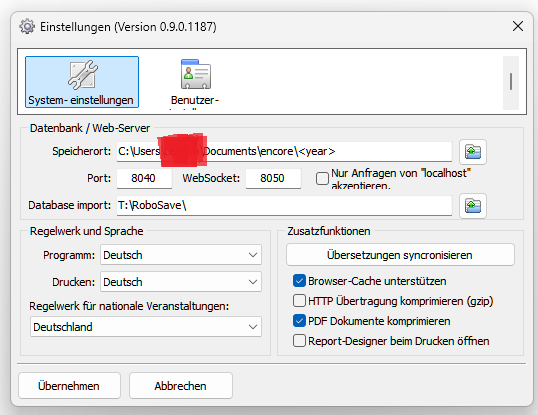Viewport: 538px width, 415px height.
Task: Click the Übernehmen button
Action: 69,386
